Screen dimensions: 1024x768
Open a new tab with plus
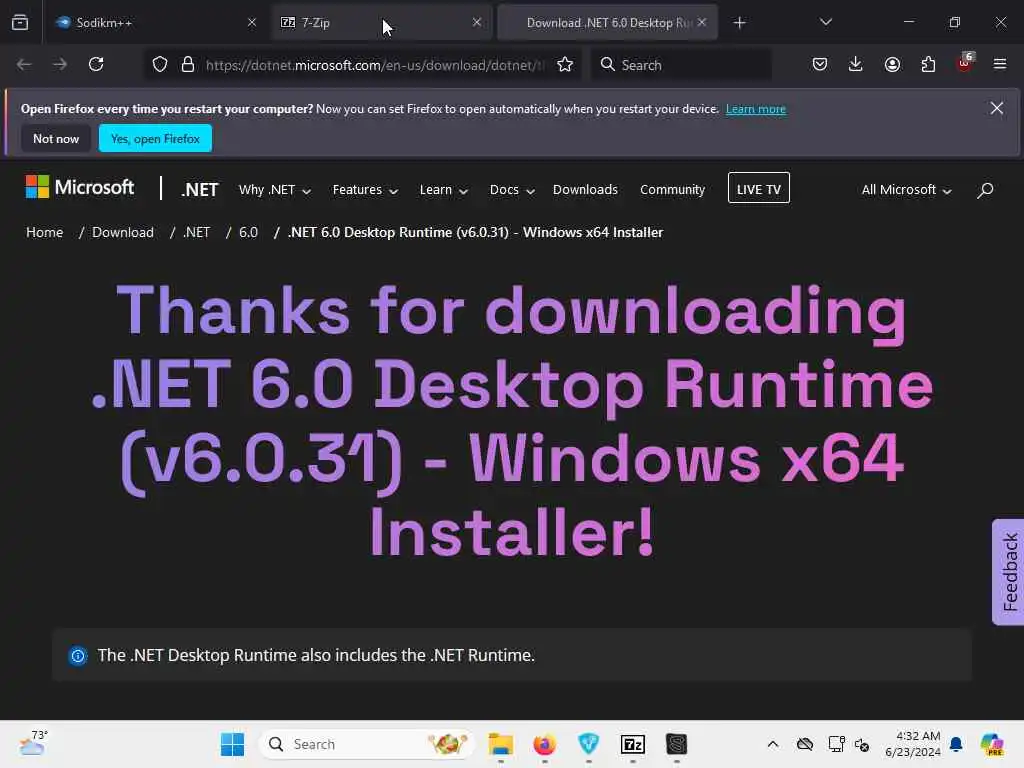pyautogui.click(x=739, y=23)
